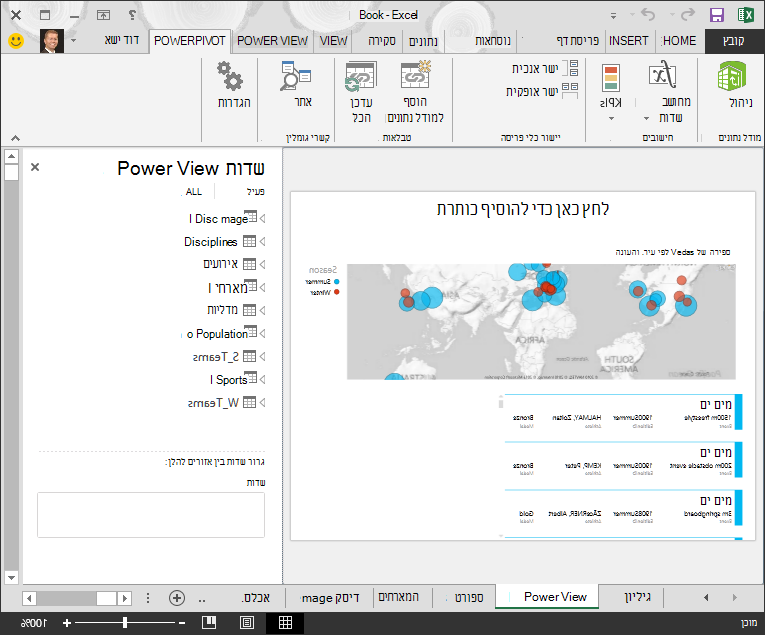Expand the Population table
This screenshot has height=635, width=765.
(x=262, y=334)
